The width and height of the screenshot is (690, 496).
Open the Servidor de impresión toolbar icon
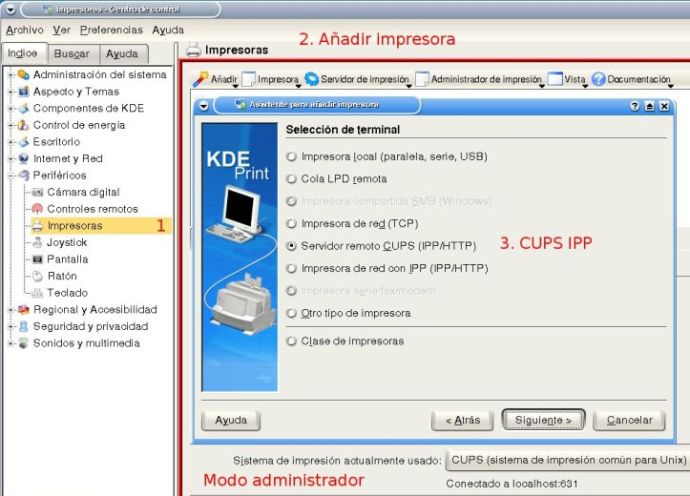point(312,79)
